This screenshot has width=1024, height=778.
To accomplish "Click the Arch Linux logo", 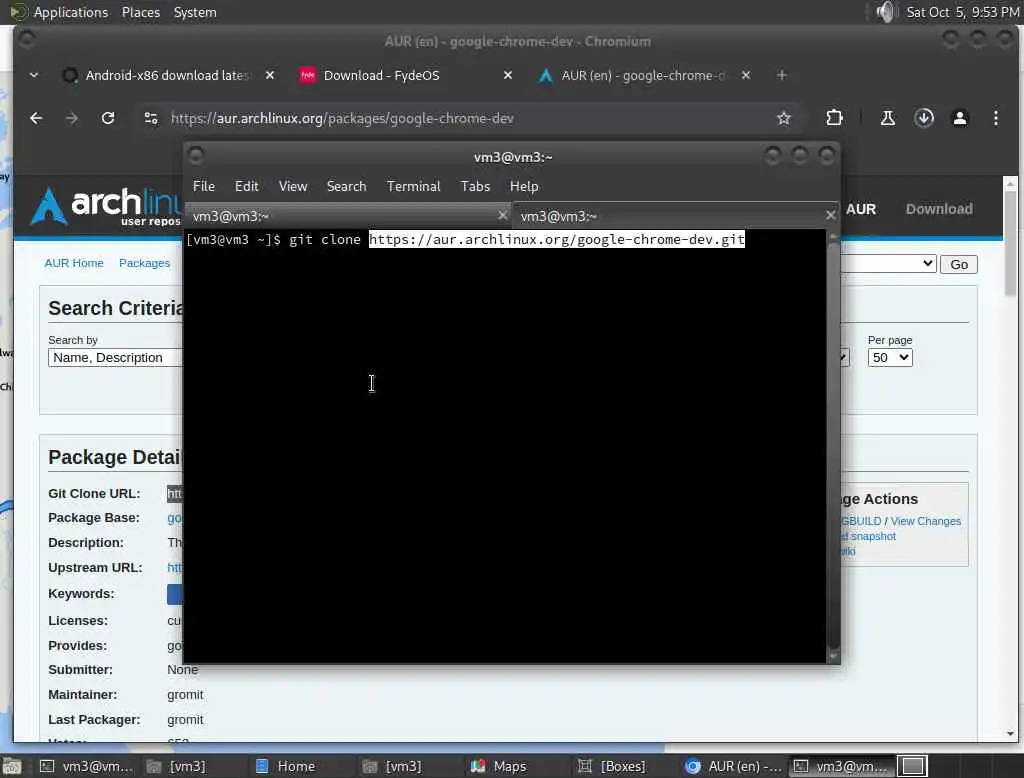I will (x=104, y=206).
